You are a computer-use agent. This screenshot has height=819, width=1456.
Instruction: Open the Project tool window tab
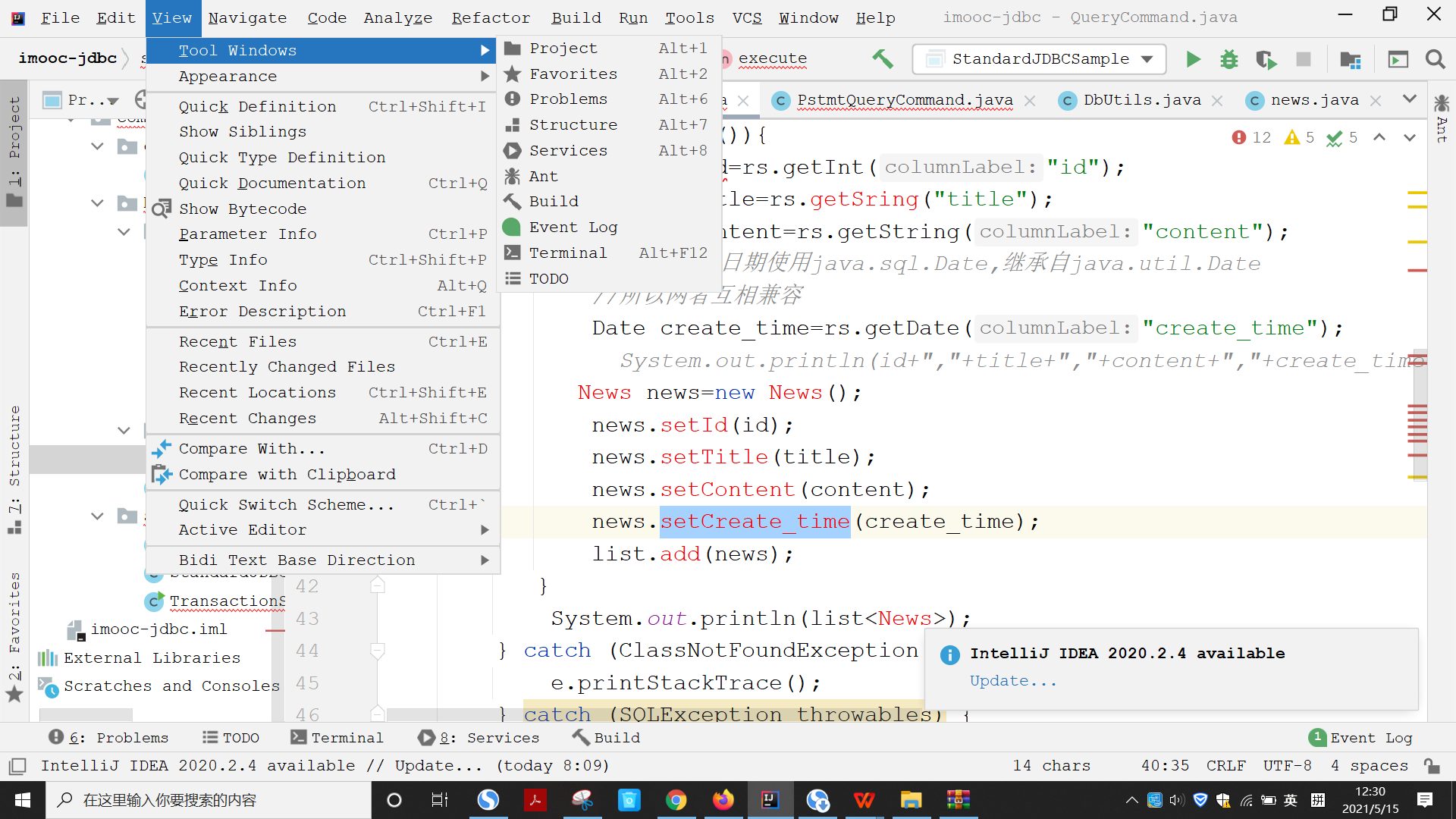coord(14,152)
